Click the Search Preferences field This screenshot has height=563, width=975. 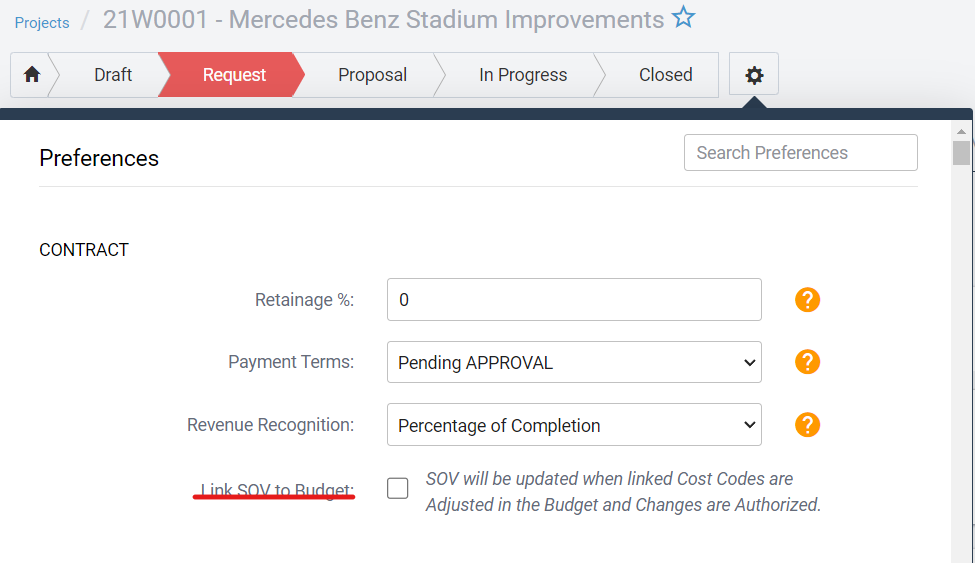tap(800, 153)
